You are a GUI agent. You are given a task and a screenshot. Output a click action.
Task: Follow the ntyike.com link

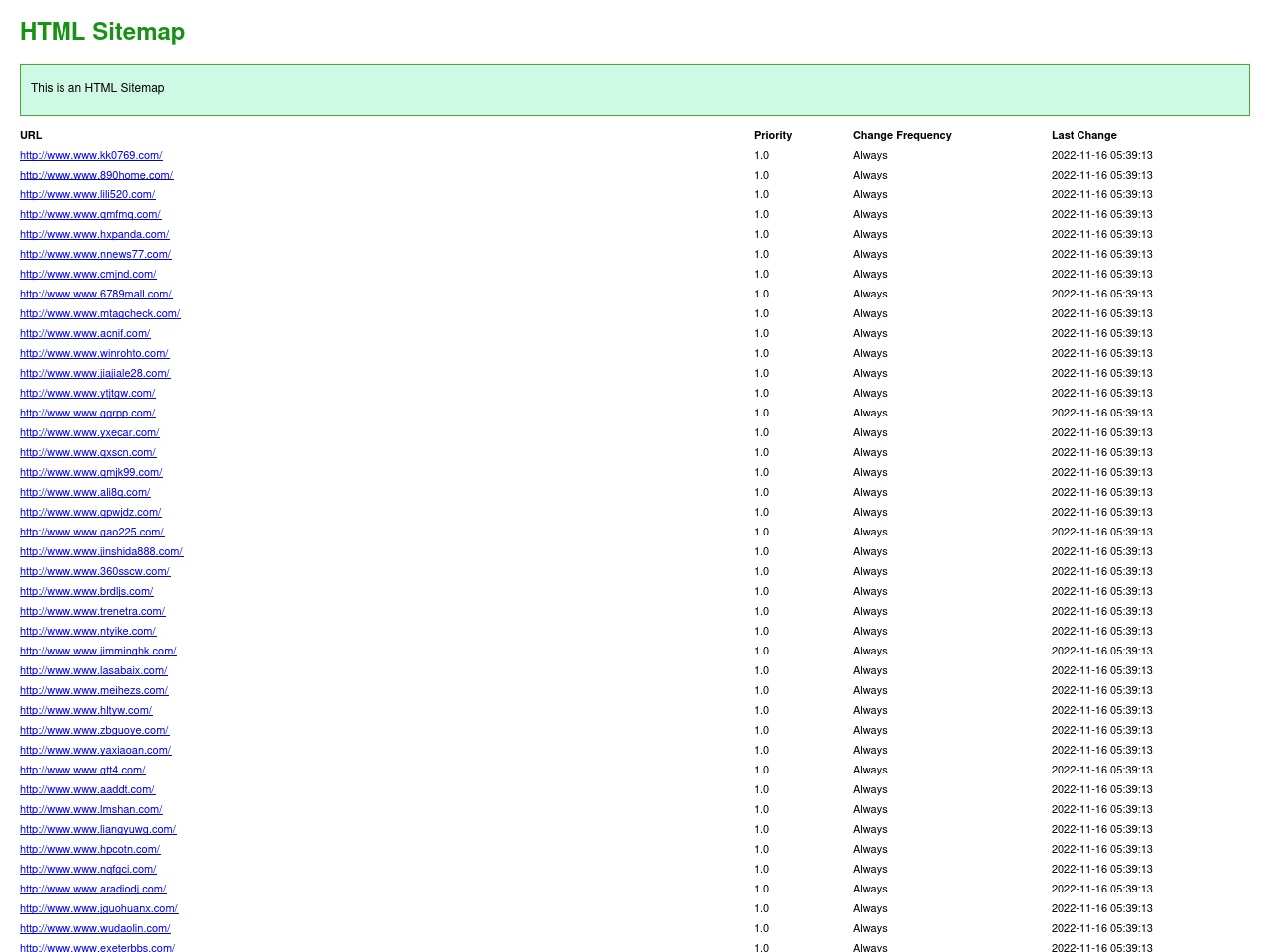pos(88,631)
